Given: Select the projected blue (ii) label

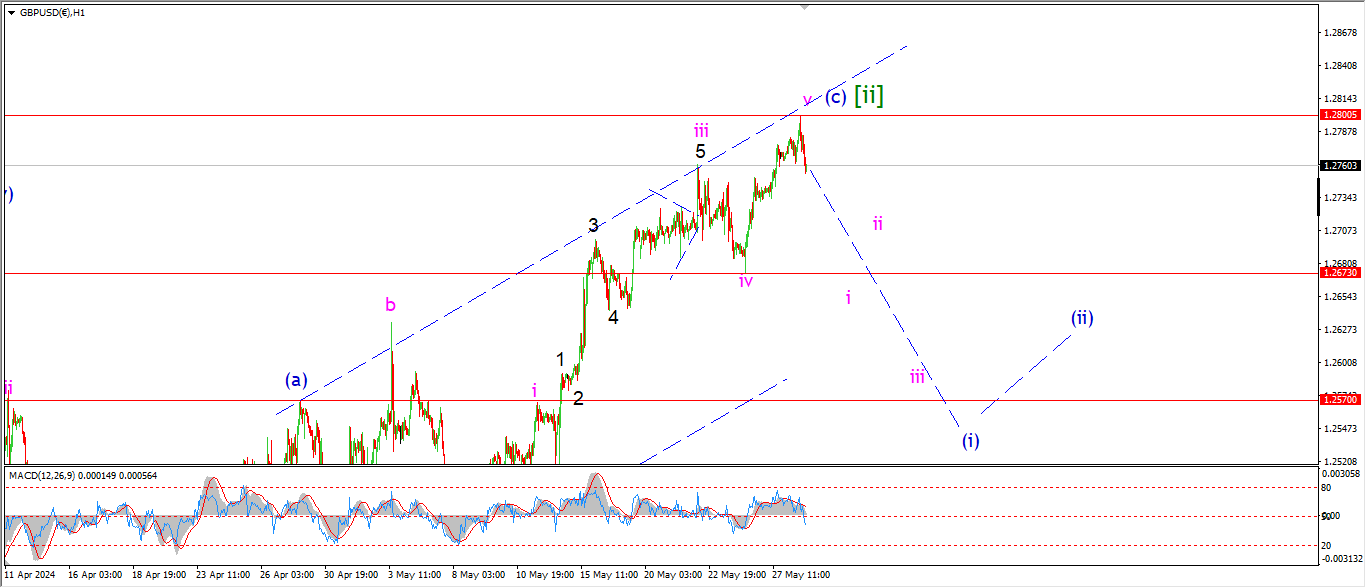Looking at the screenshot, I should (1081, 318).
